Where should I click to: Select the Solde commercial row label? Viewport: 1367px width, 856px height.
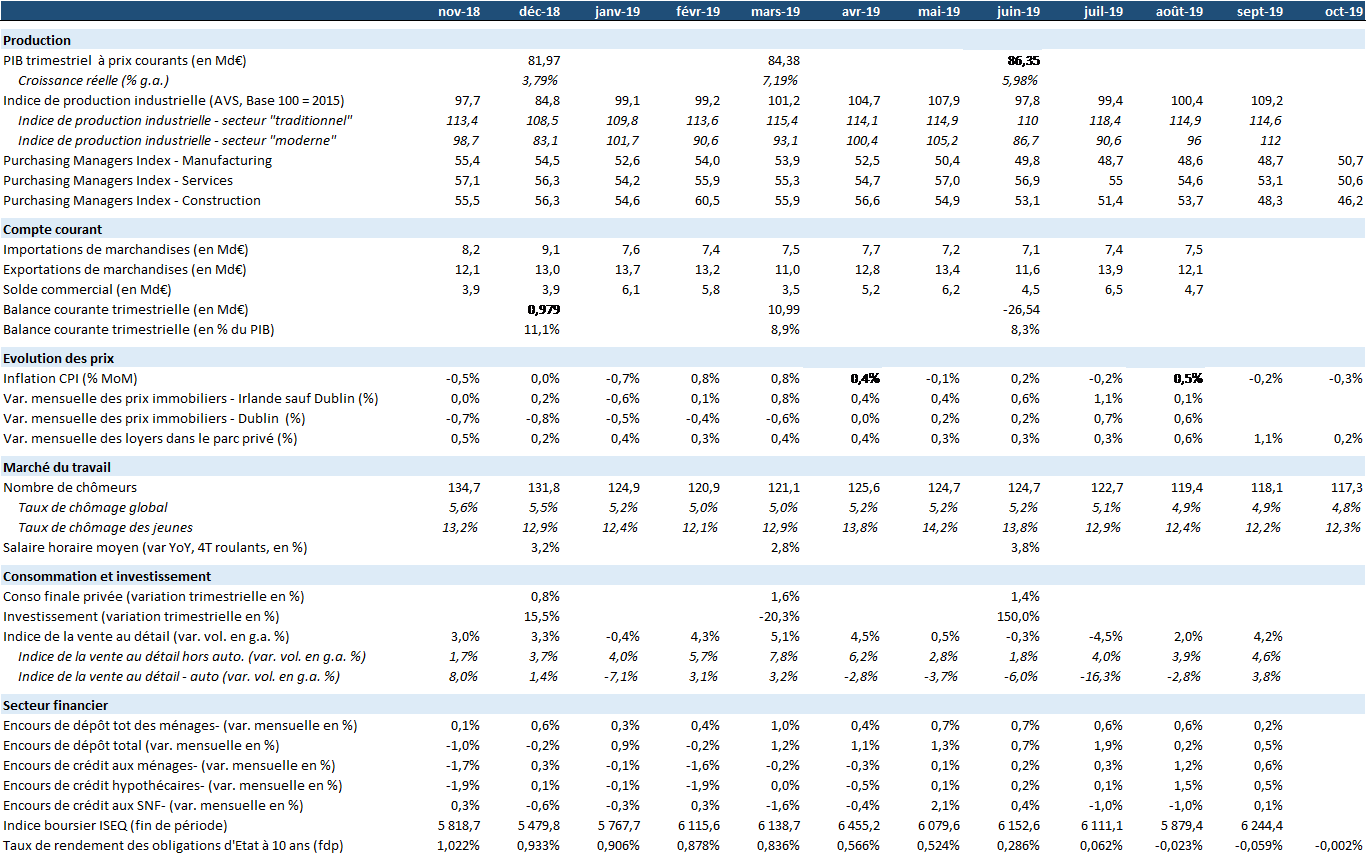click(x=88, y=289)
